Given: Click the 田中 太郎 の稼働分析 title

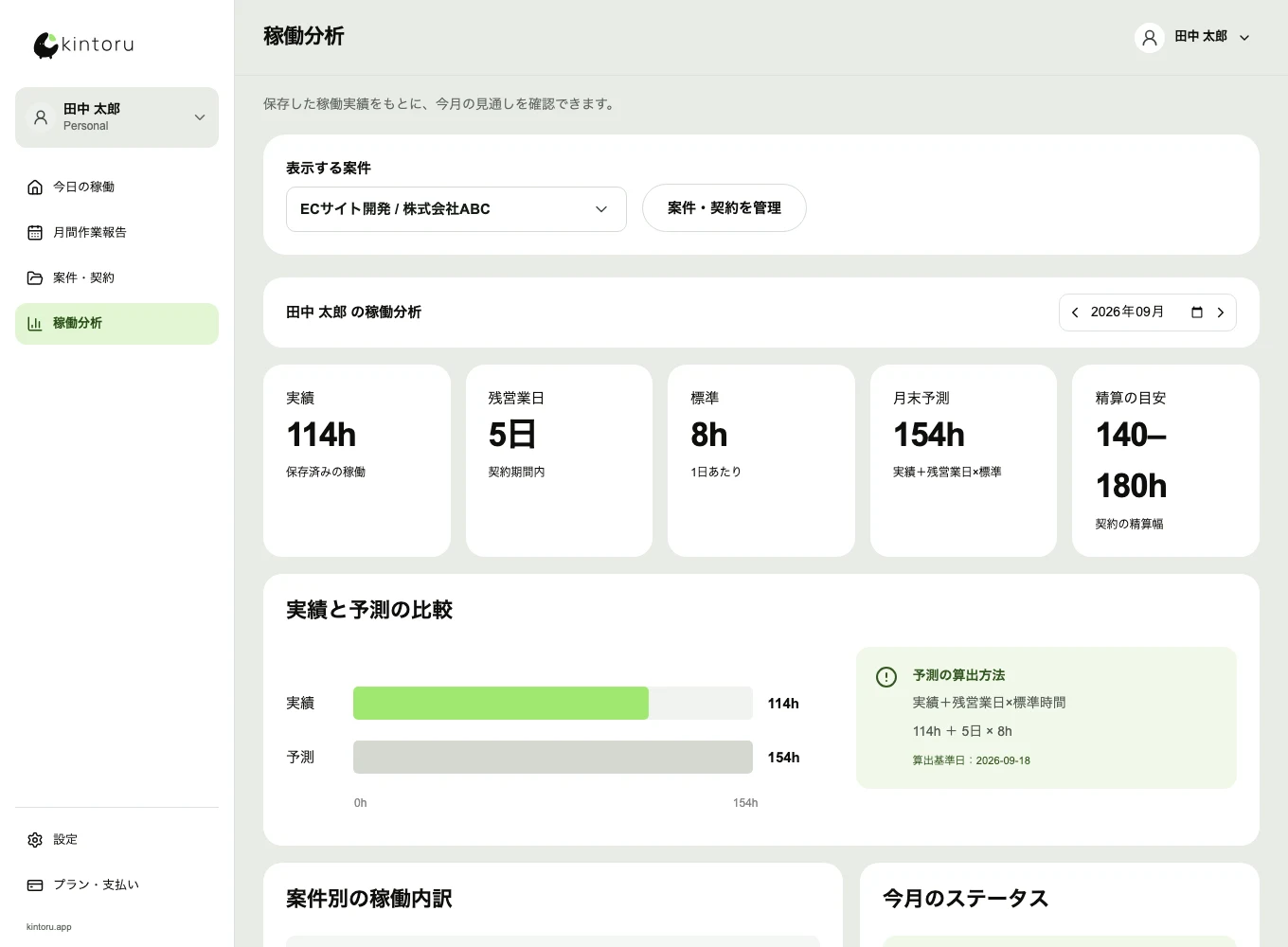Looking at the screenshot, I should pos(353,312).
